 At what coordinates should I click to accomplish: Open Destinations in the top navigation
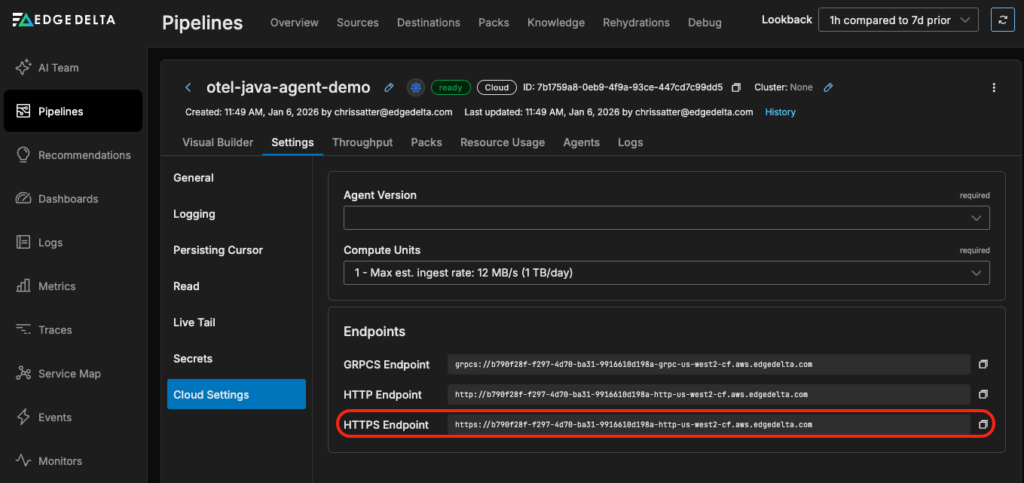click(x=428, y=23)
